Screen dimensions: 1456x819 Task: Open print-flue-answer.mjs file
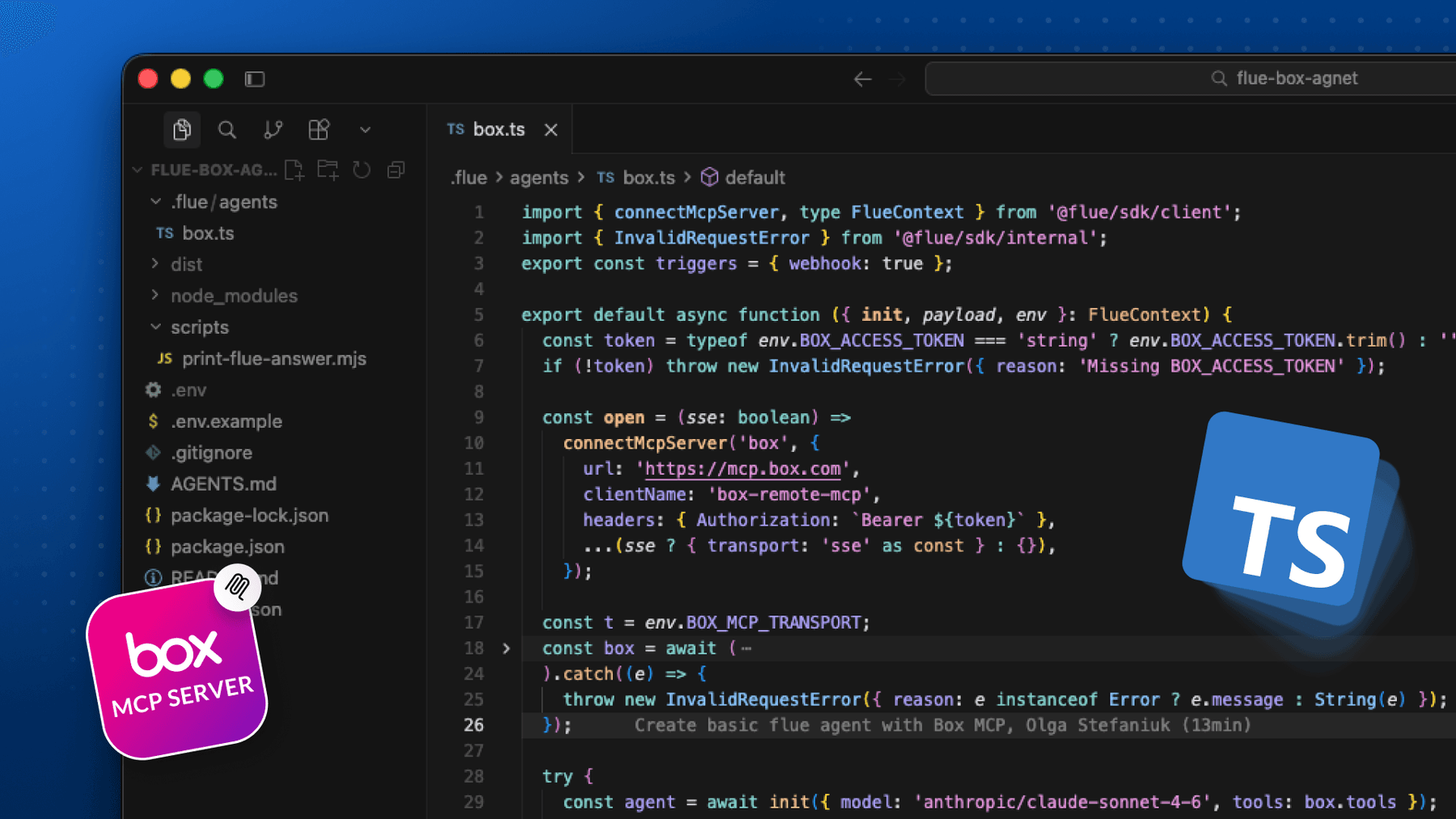coord(275,358)
